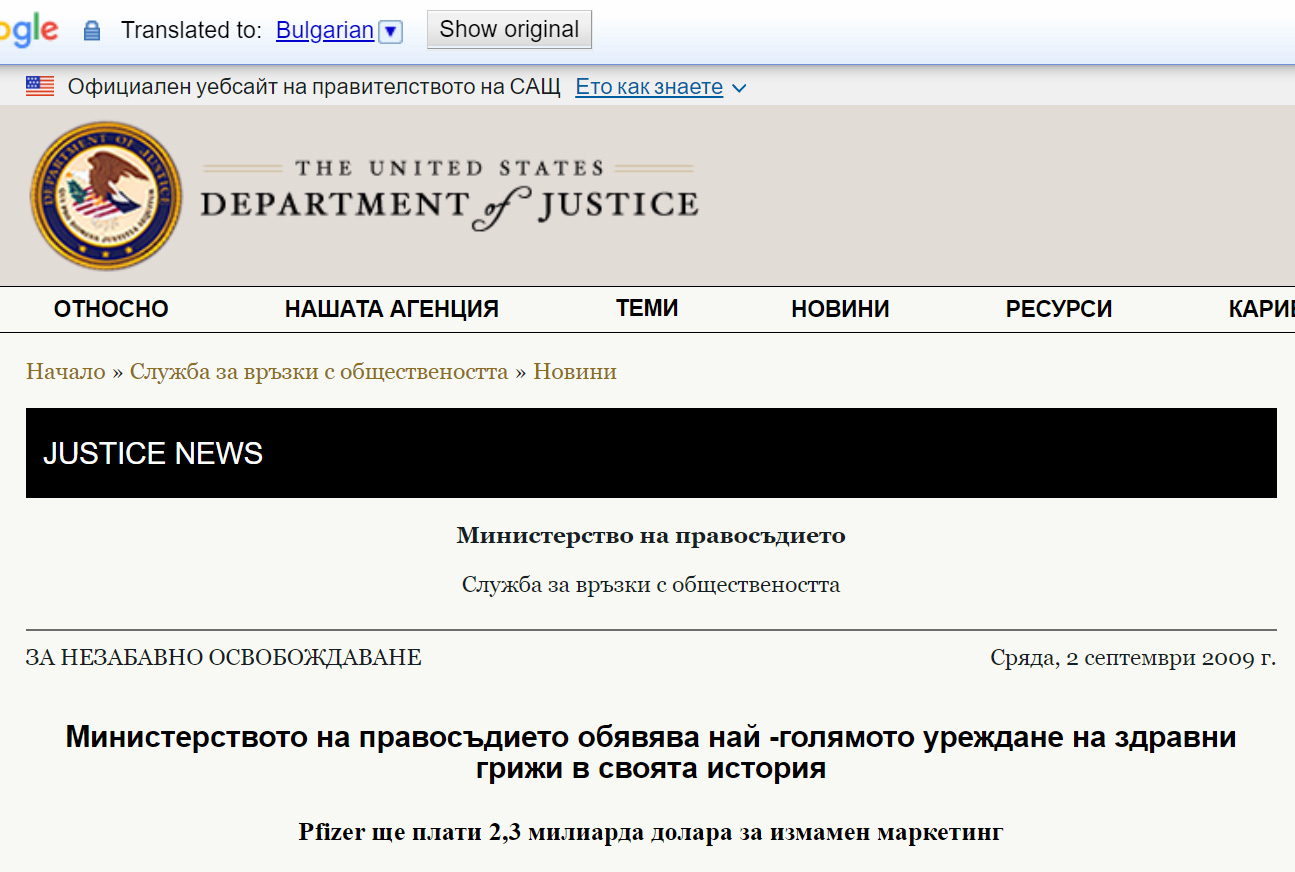Select ТЕМИ in the navigation bar
The width and height of the screenshot is (1295, 872).
[x=647, y=308]
